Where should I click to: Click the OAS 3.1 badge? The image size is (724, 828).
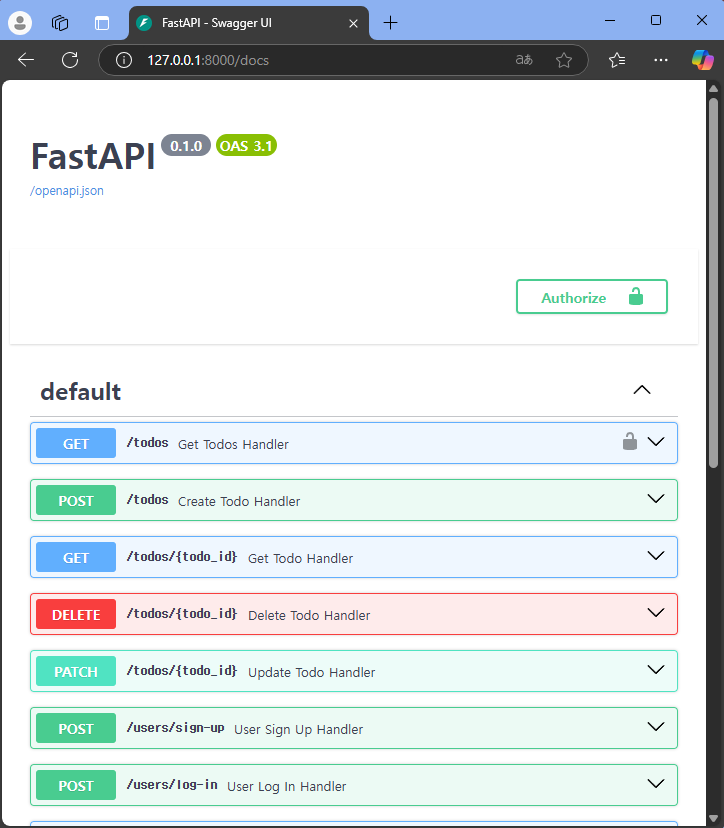(x=246, y=145)
